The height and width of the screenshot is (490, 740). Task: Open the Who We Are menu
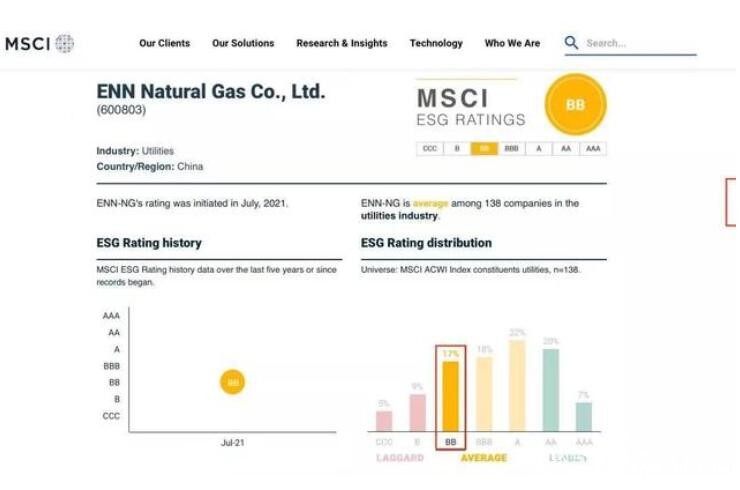point(512,43)
